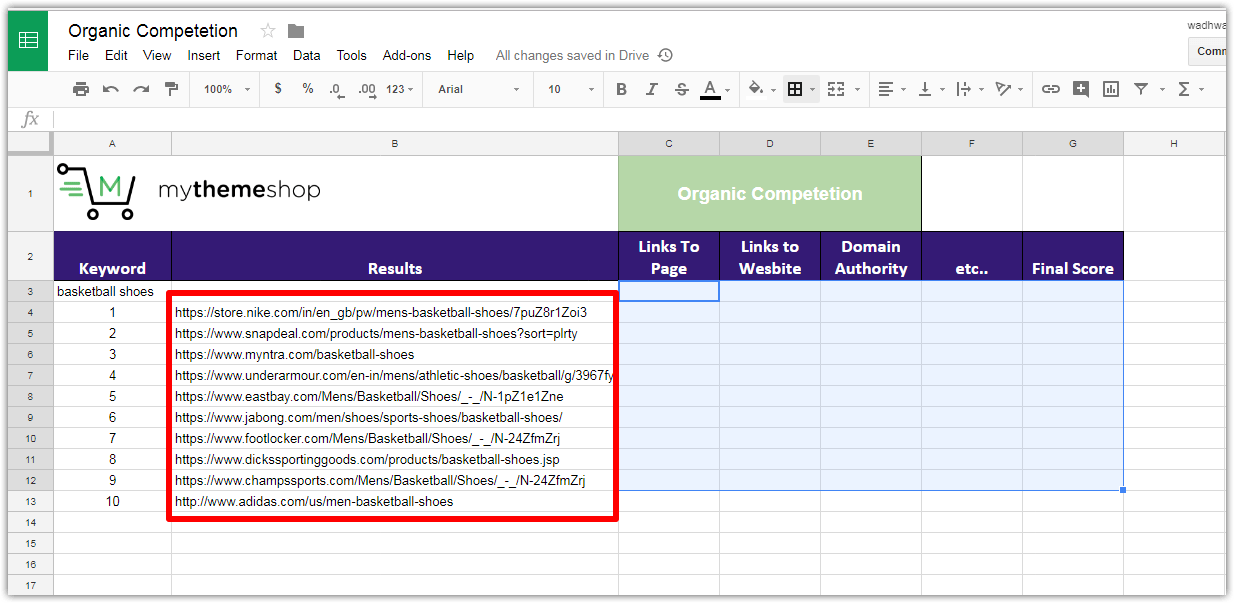Star the Organic Competetion document

coord(268,31)
